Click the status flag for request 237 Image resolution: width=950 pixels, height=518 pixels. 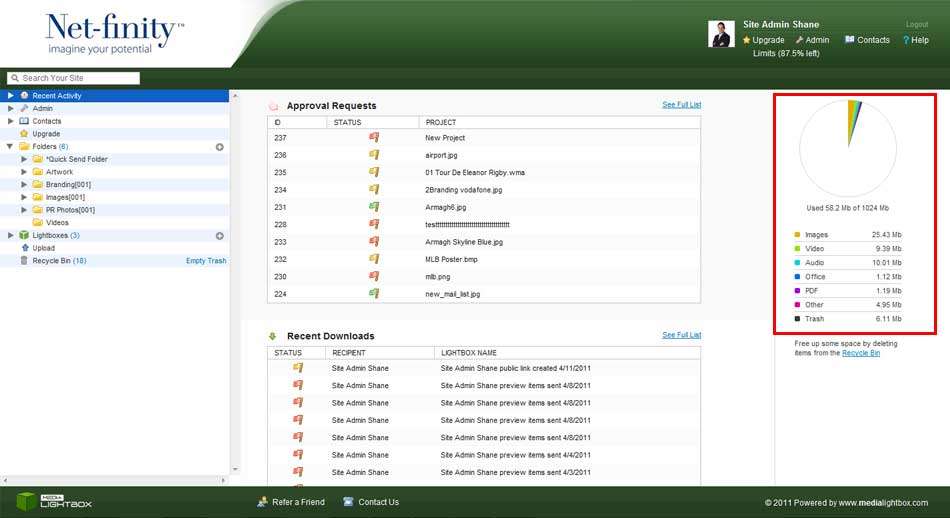click(x=374, y=137)
